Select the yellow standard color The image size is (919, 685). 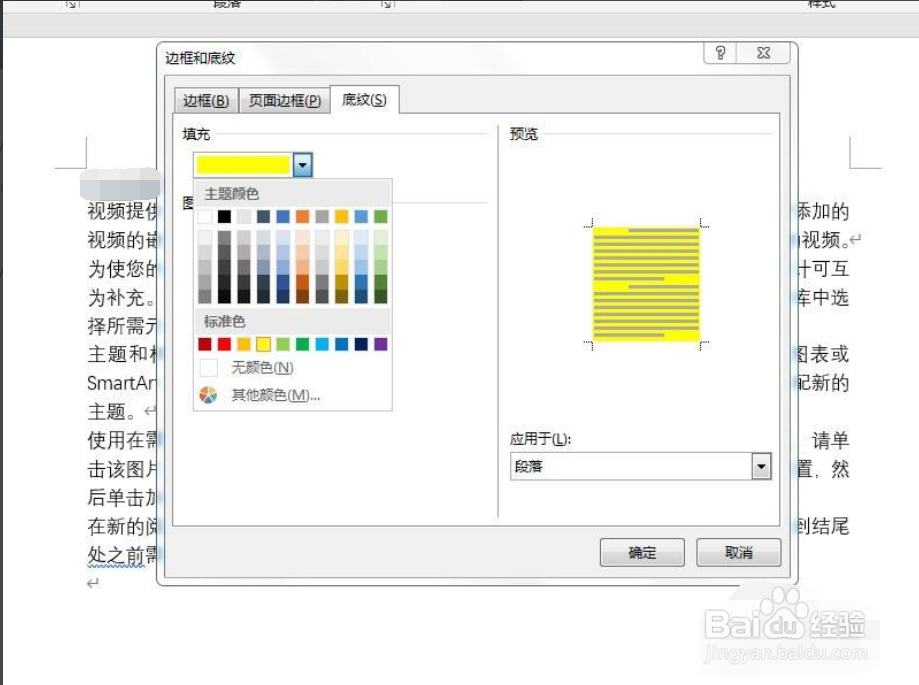[x=262, y=341]
